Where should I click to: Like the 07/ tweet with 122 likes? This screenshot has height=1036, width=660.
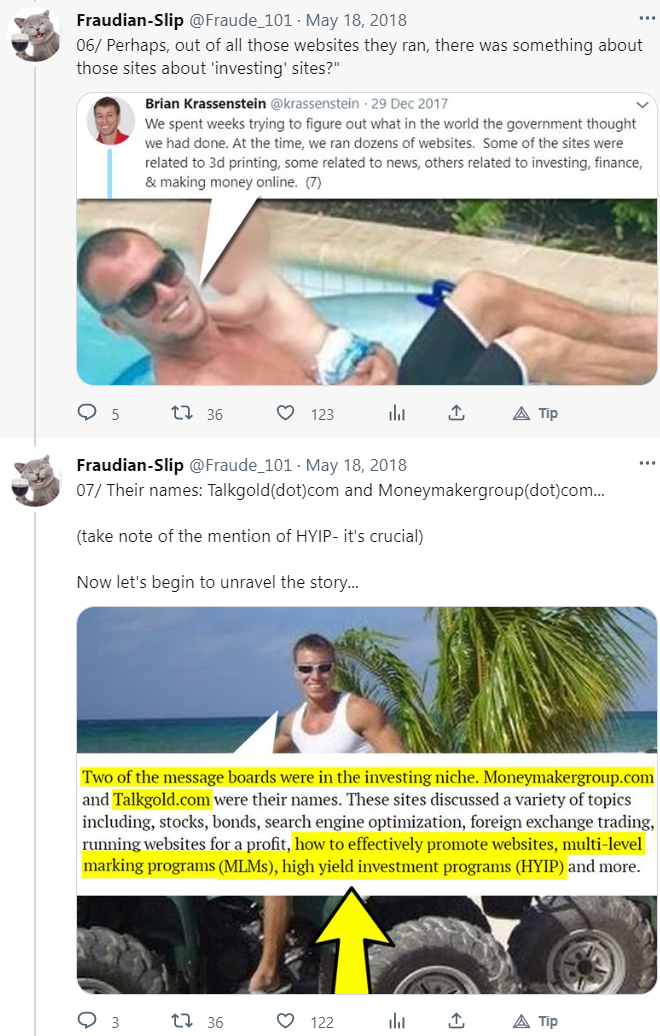click(x=286, y=1021)
